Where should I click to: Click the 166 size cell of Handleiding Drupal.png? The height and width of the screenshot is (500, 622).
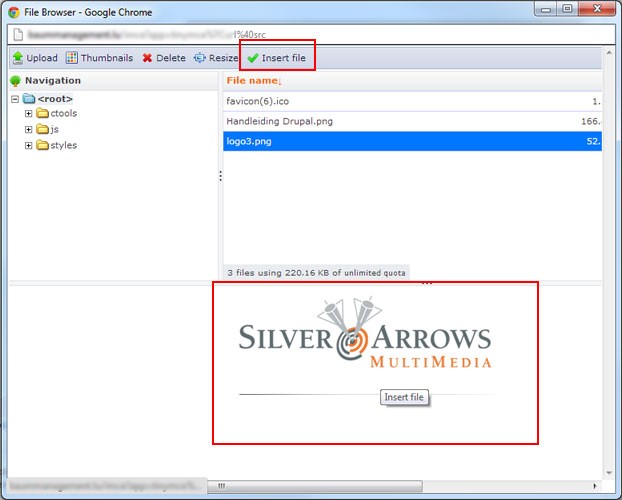pos(591,121)
